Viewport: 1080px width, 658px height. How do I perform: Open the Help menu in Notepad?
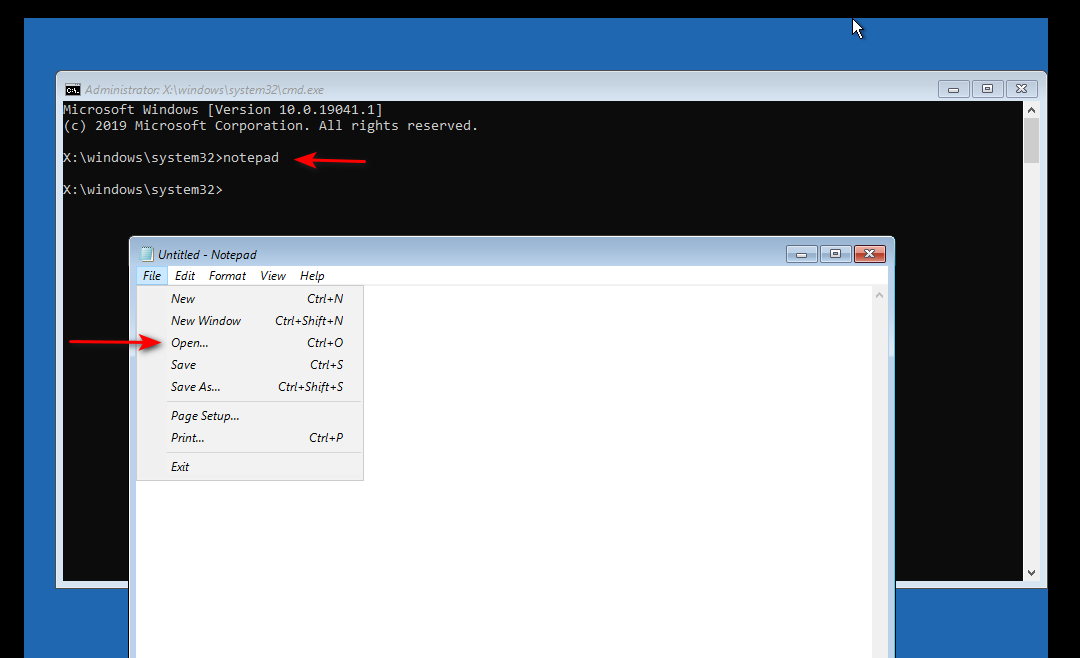[x=312, y=276]
